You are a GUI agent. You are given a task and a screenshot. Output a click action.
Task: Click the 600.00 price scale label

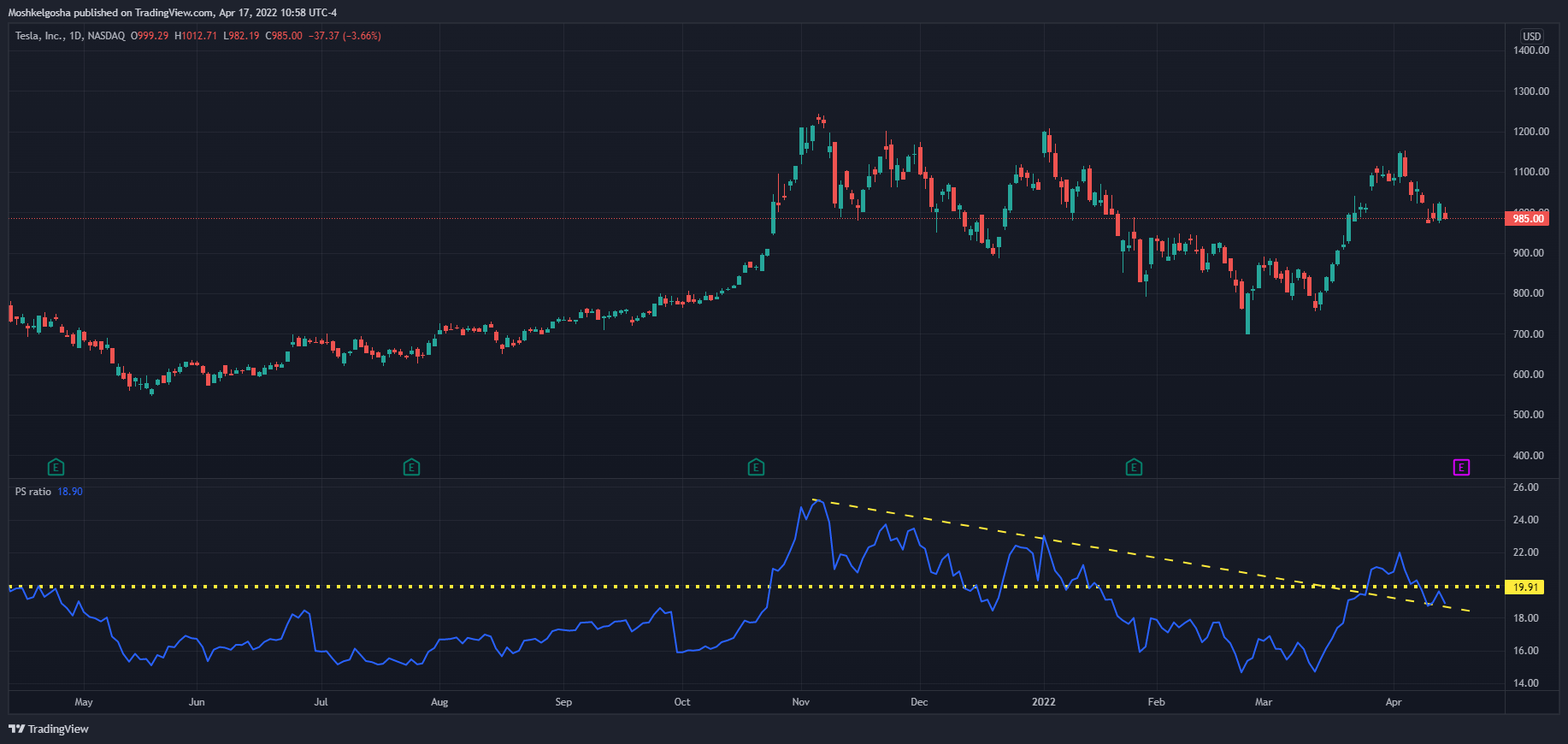[x=1529, y=375]
